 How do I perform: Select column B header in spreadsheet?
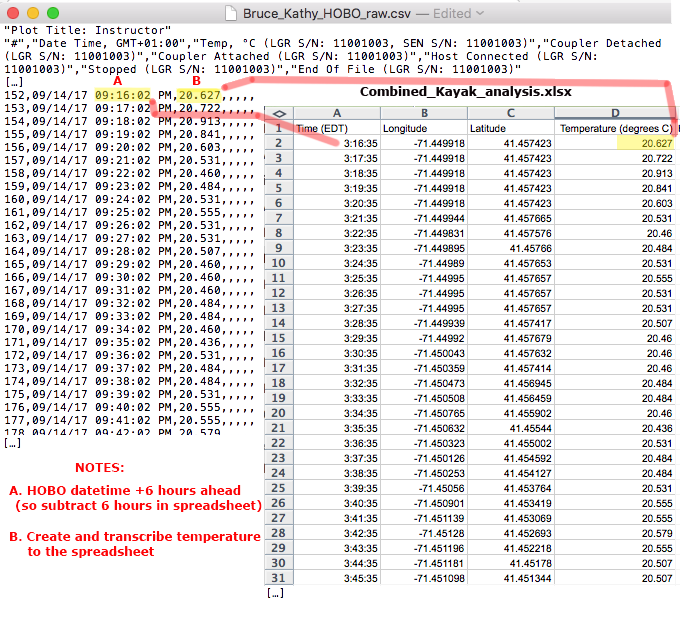(423, 113)
